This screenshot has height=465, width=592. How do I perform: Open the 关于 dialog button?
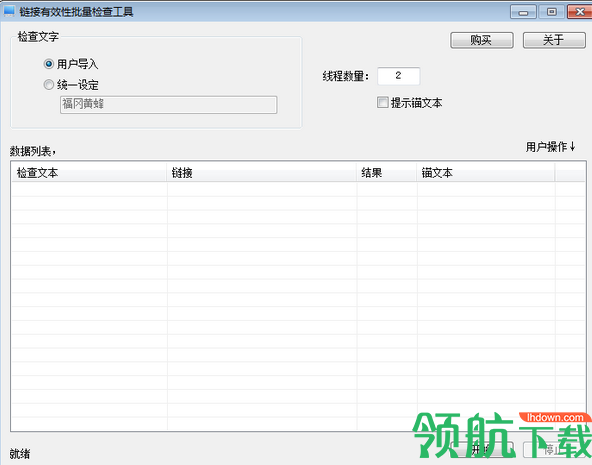click(x=554, y=40)
